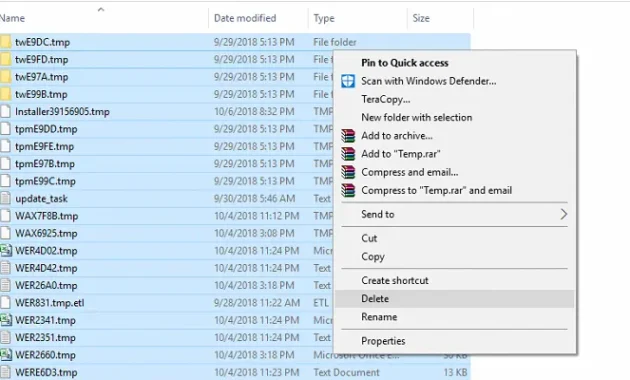
Task: Select the WER831.tmp.etl file row
Action: [235, 303]
